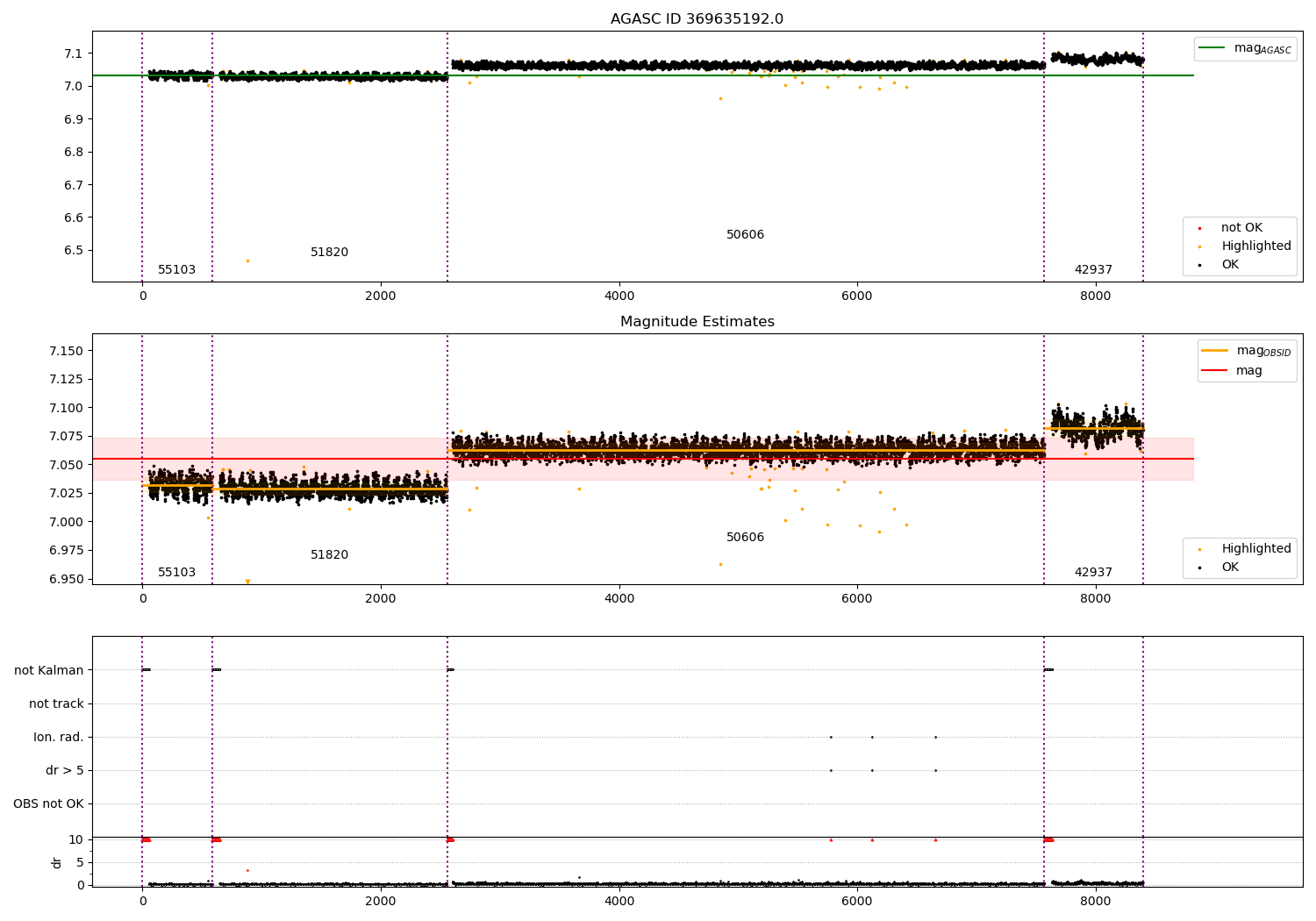Click the 7.1 y-tick in top plot
This screenshot has width=1316, height=921.
(73, 54)
